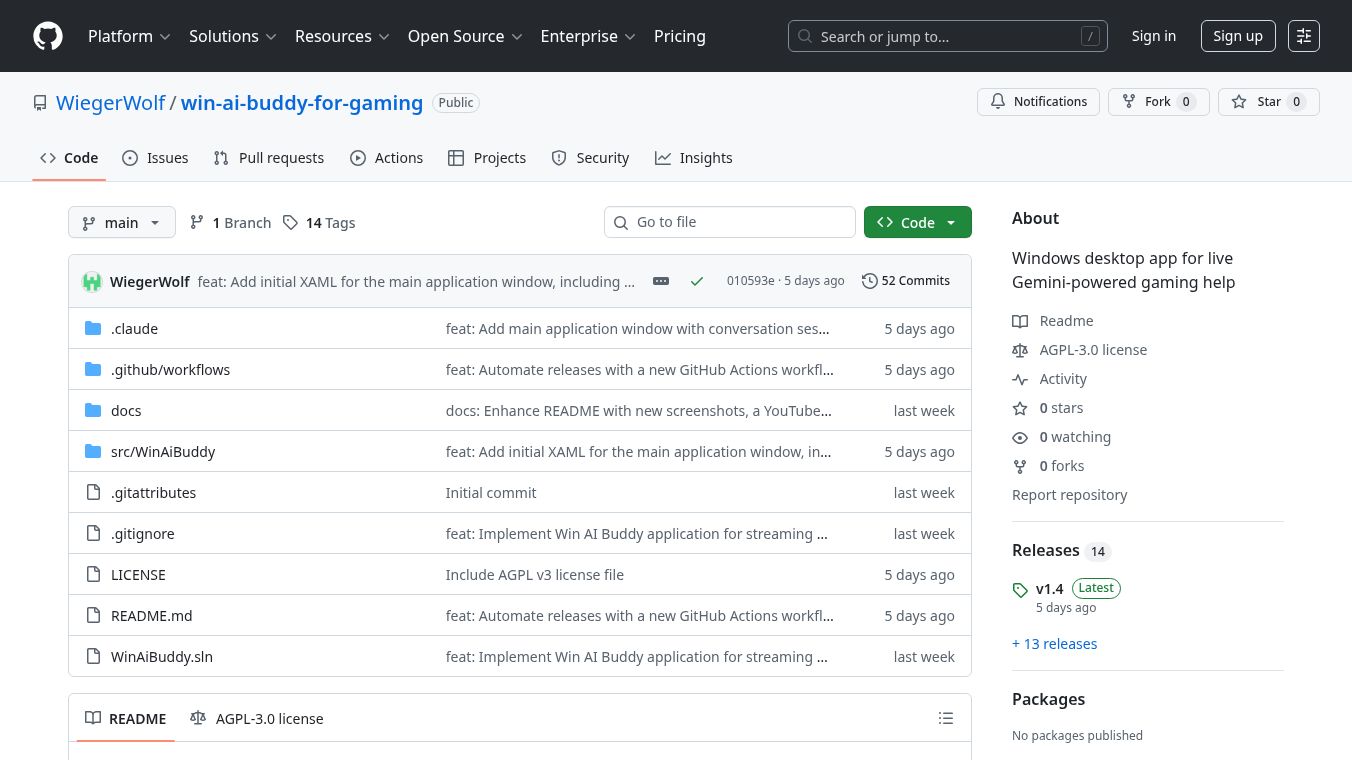Open the .claude folder
The image size is (1352, 760).
coord(134,329)
